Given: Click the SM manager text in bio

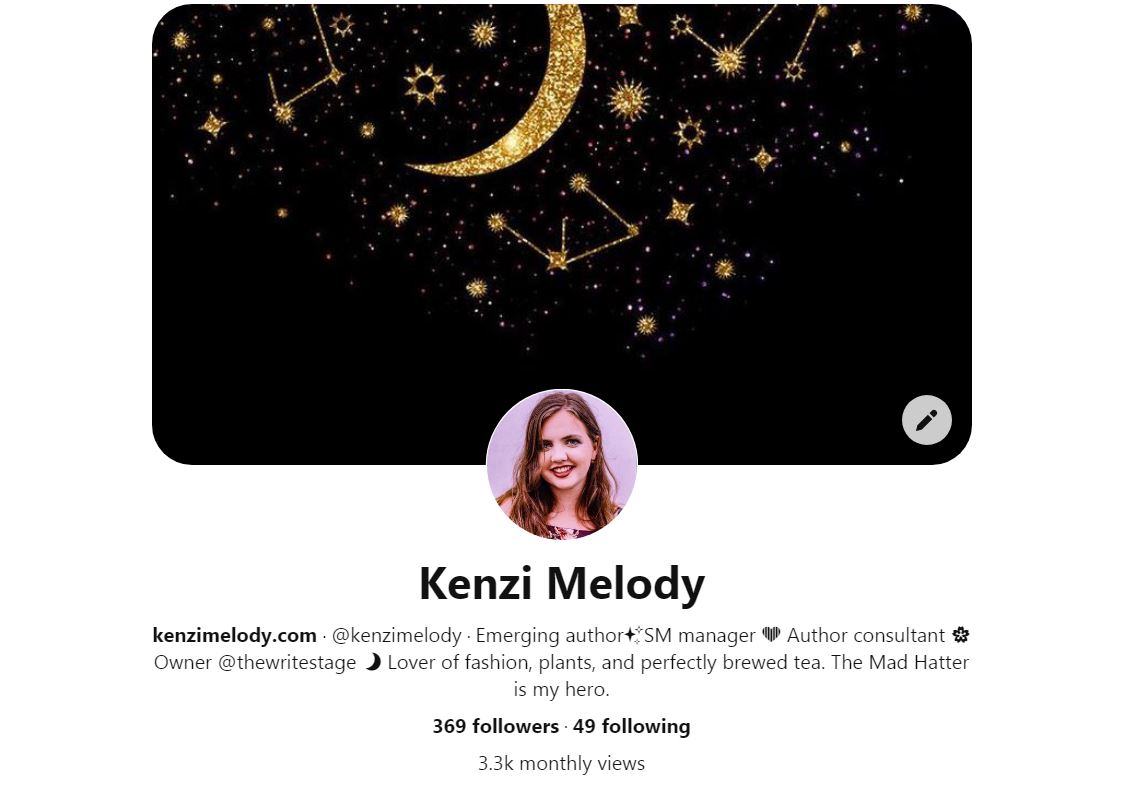Looking at the screenshot, I should click(700, 635).
